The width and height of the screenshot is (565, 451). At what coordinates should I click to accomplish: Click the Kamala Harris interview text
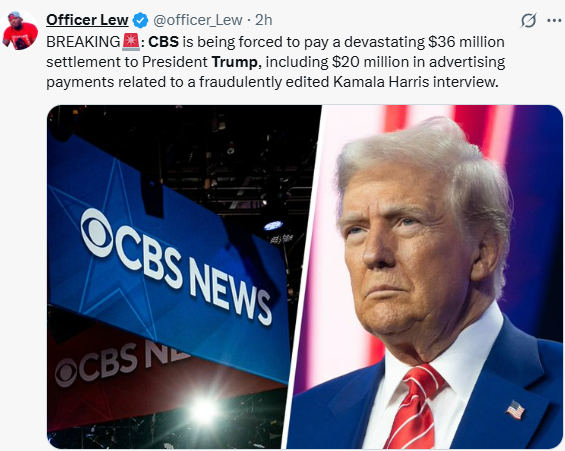point(415,82)
